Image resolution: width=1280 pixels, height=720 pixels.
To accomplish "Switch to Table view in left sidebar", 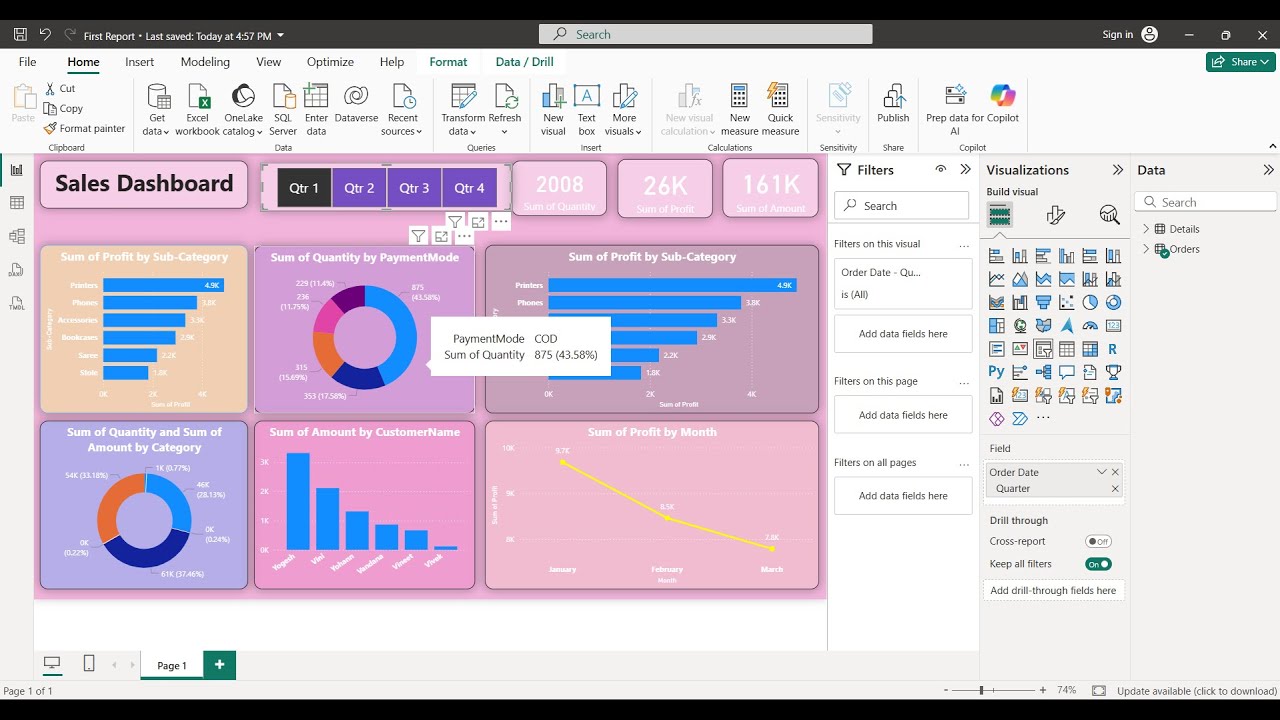I will click(16, 203).
